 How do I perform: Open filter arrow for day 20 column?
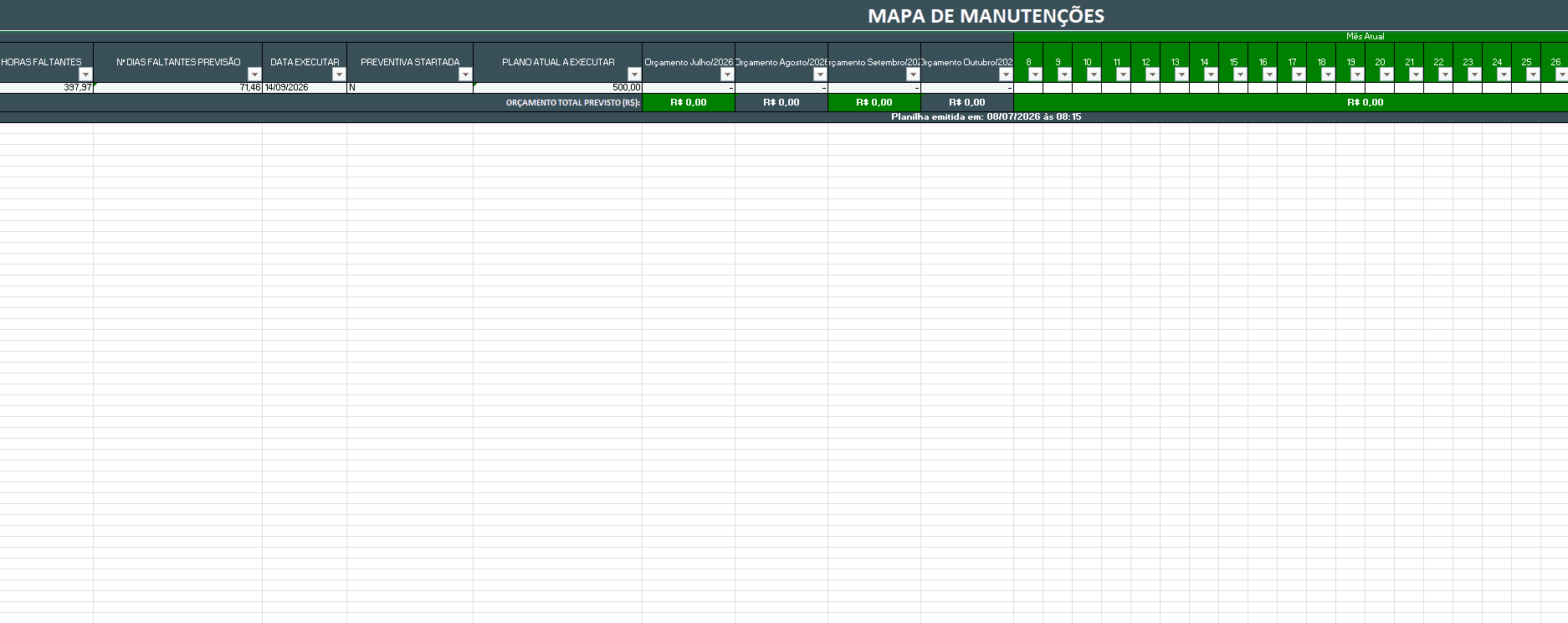pos(1386,75)
